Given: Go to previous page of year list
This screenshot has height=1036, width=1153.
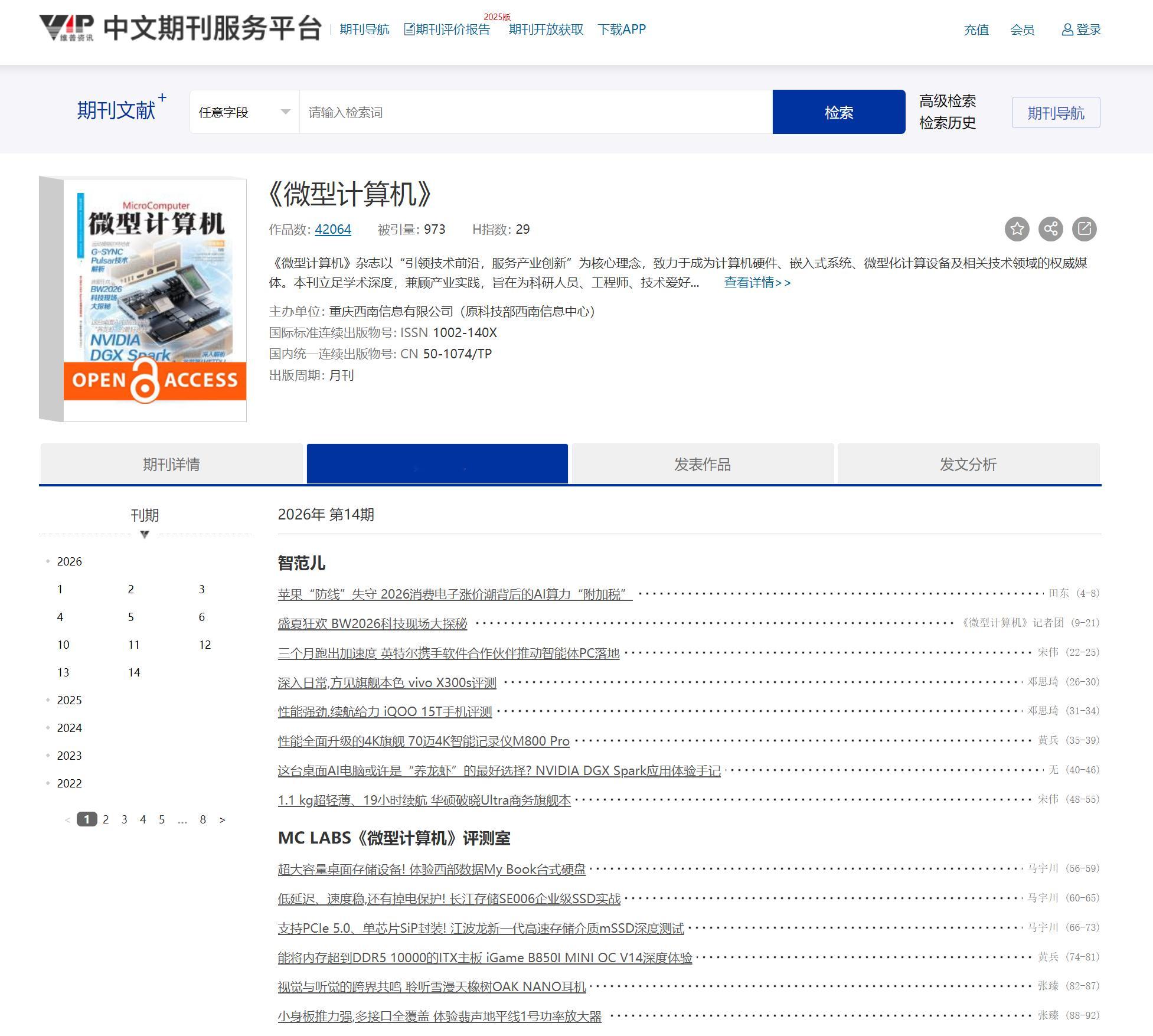Looking at the screenshot, I should pos(67,819).
